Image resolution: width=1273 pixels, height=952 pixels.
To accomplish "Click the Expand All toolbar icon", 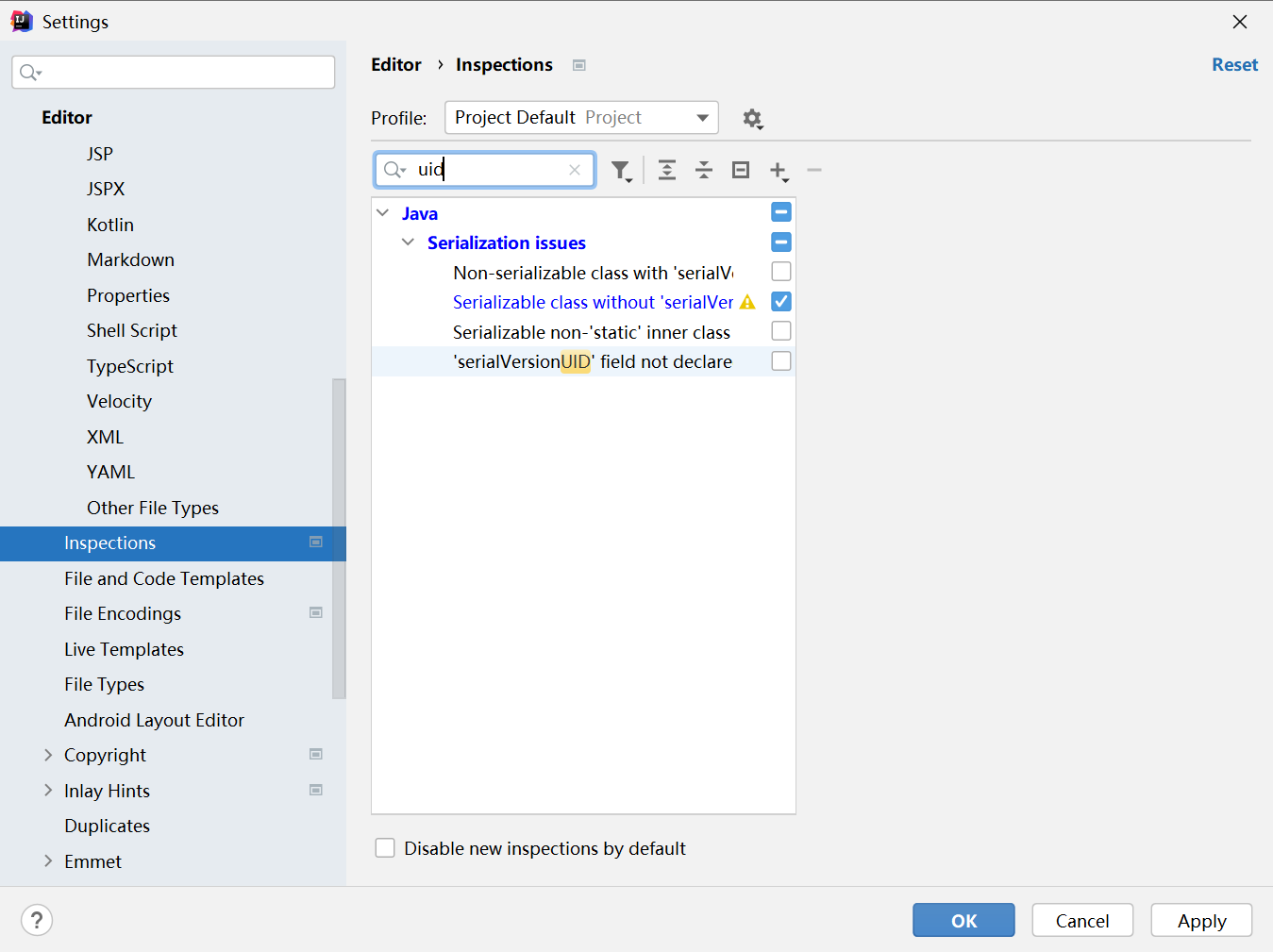I will pos(666,170).
